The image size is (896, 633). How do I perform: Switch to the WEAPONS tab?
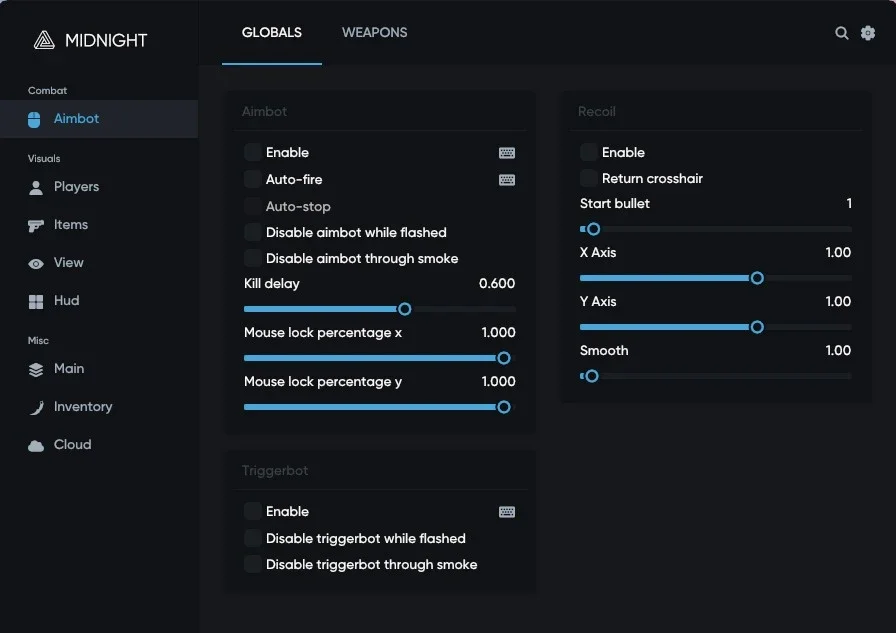(x=374, y=33)
